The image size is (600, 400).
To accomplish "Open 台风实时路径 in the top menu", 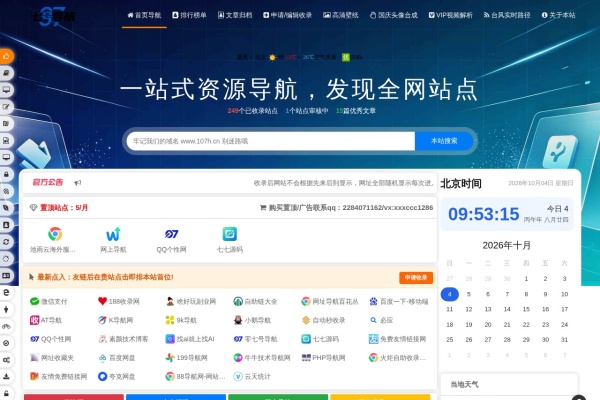I will 507,15.
